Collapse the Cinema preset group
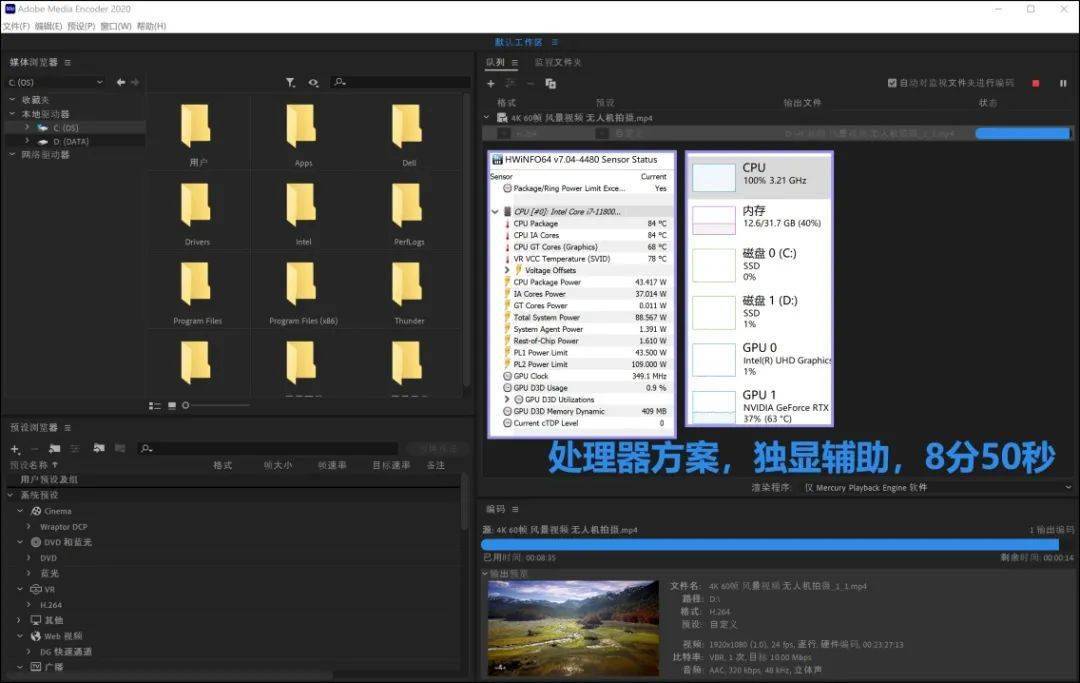1080x683 pixels. click(x=20, y=511)
